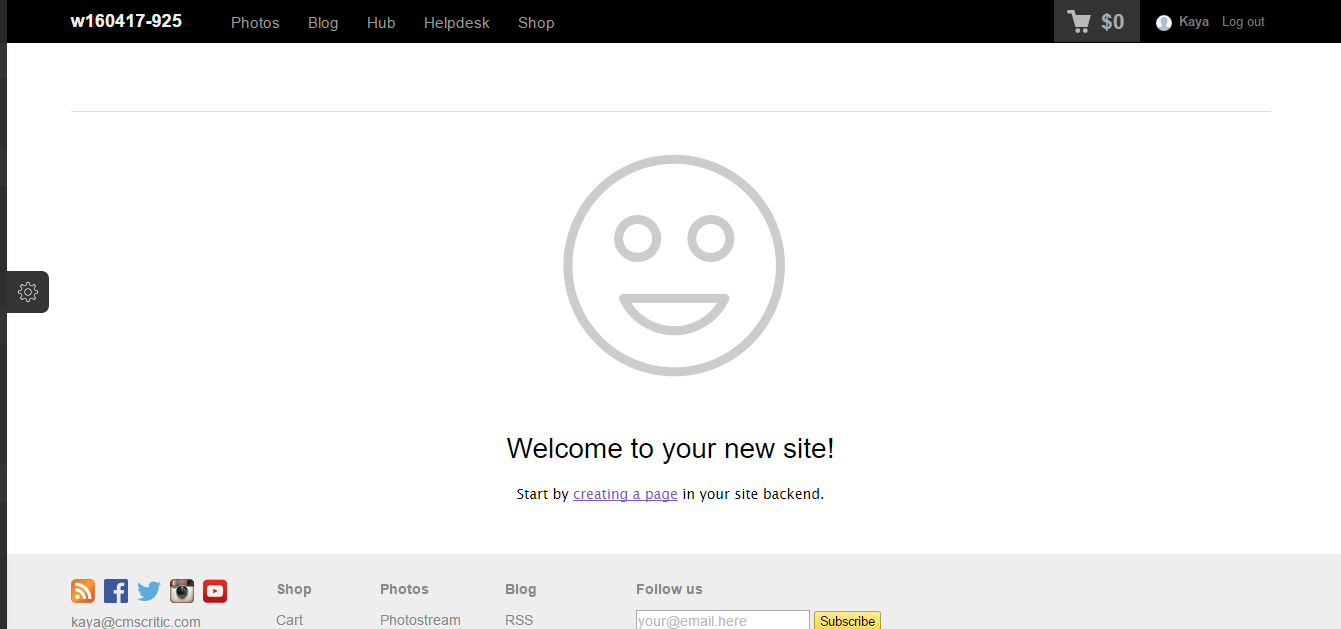Open the Facebook icon
Viewport: 1341px width, 629px height.
tap(116, 591)
